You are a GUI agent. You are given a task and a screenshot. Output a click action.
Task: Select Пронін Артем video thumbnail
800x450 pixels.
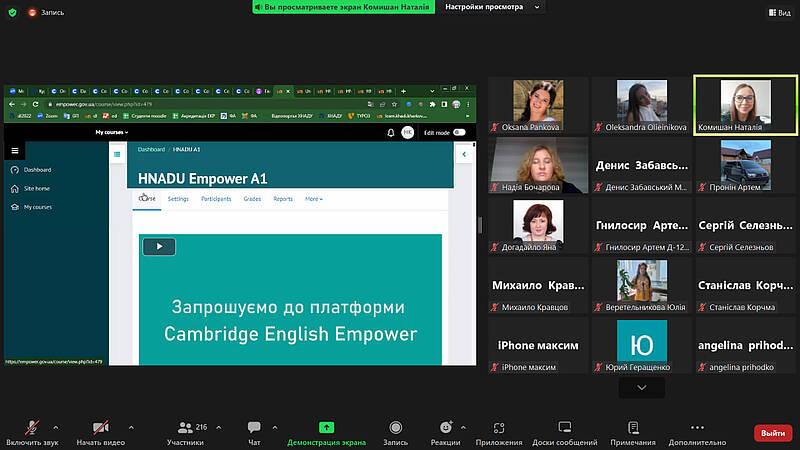click(x=745, y=165)
